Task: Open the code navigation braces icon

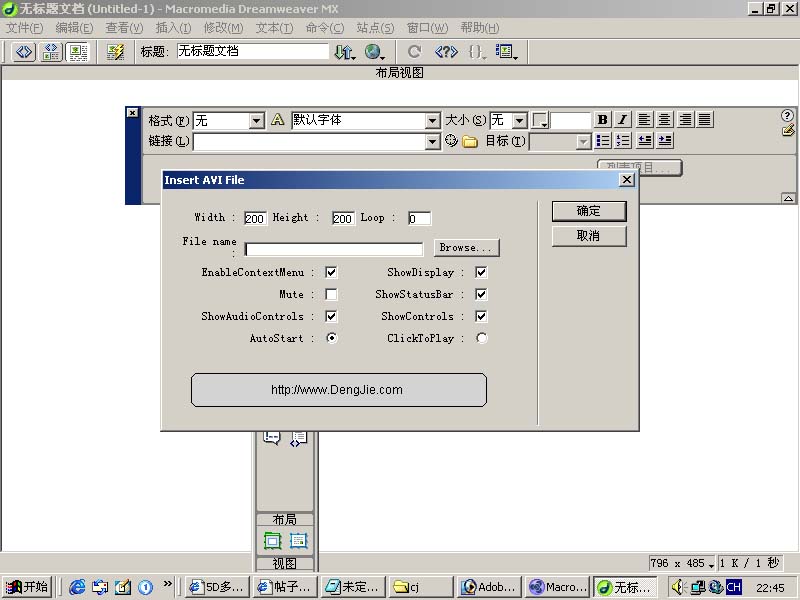Action: click(x=476, y=52)
